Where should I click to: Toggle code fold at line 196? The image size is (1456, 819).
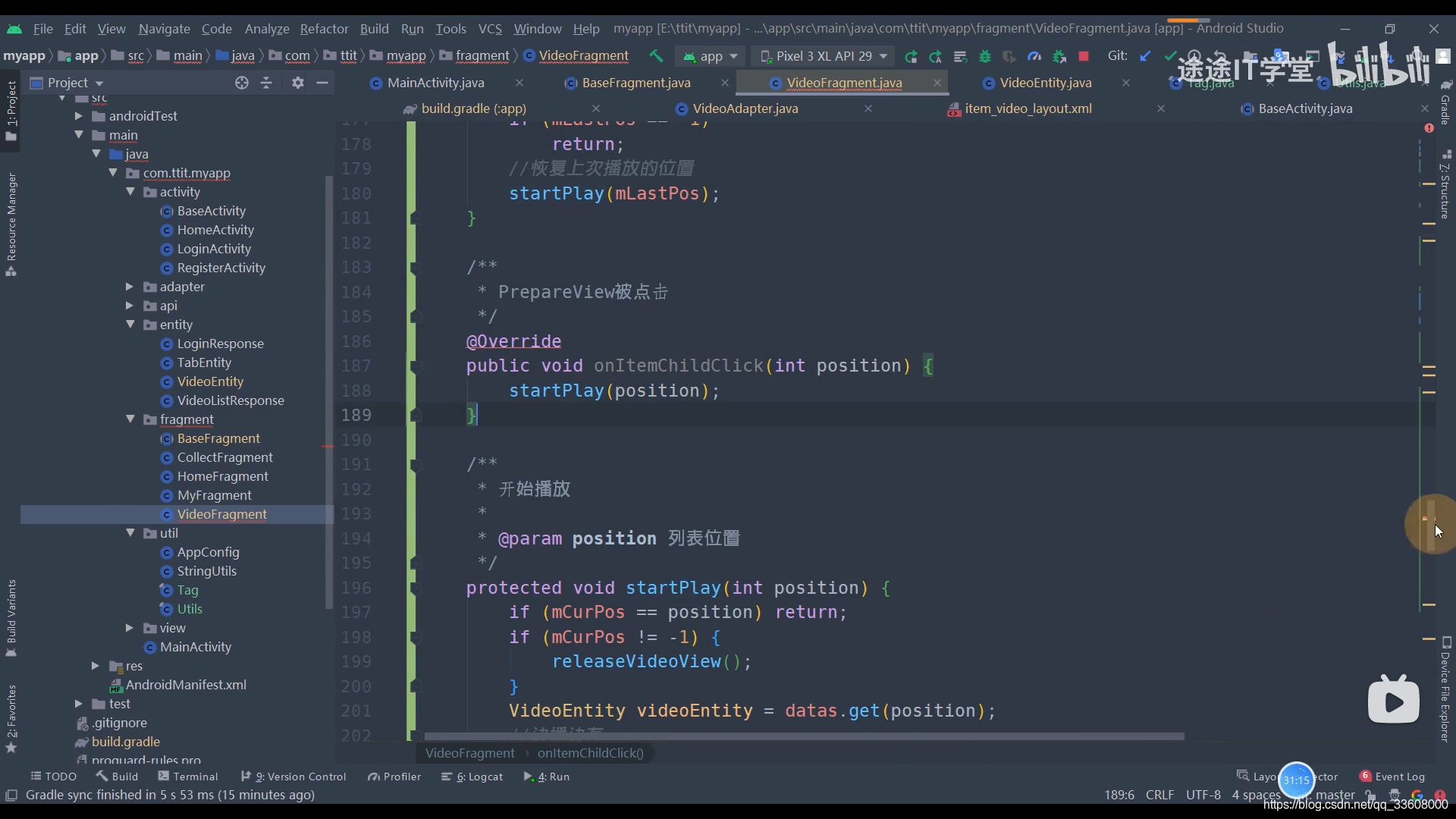pos(416,588)
